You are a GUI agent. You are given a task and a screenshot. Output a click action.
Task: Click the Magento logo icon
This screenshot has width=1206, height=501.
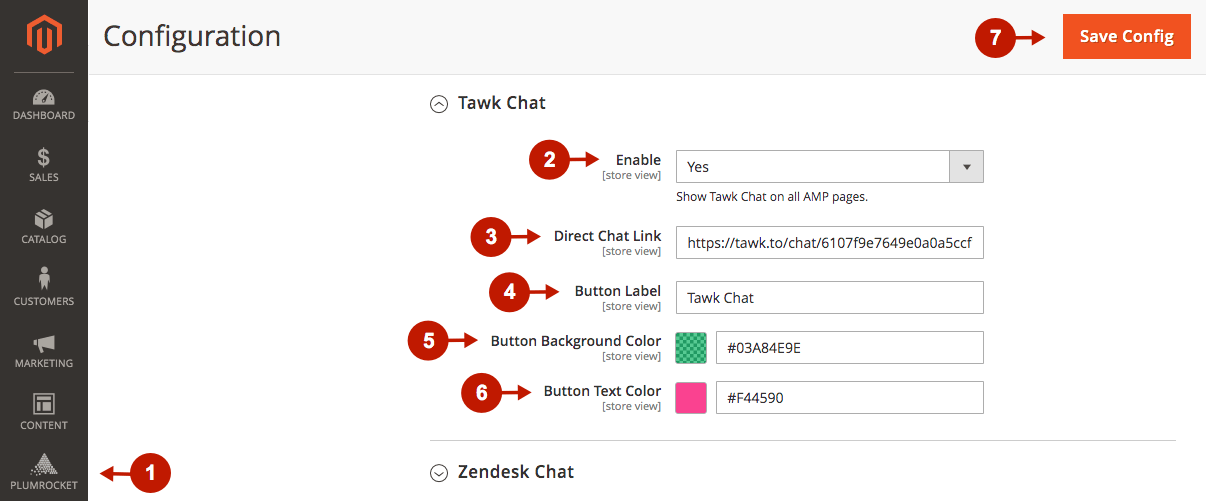(43, 36)
